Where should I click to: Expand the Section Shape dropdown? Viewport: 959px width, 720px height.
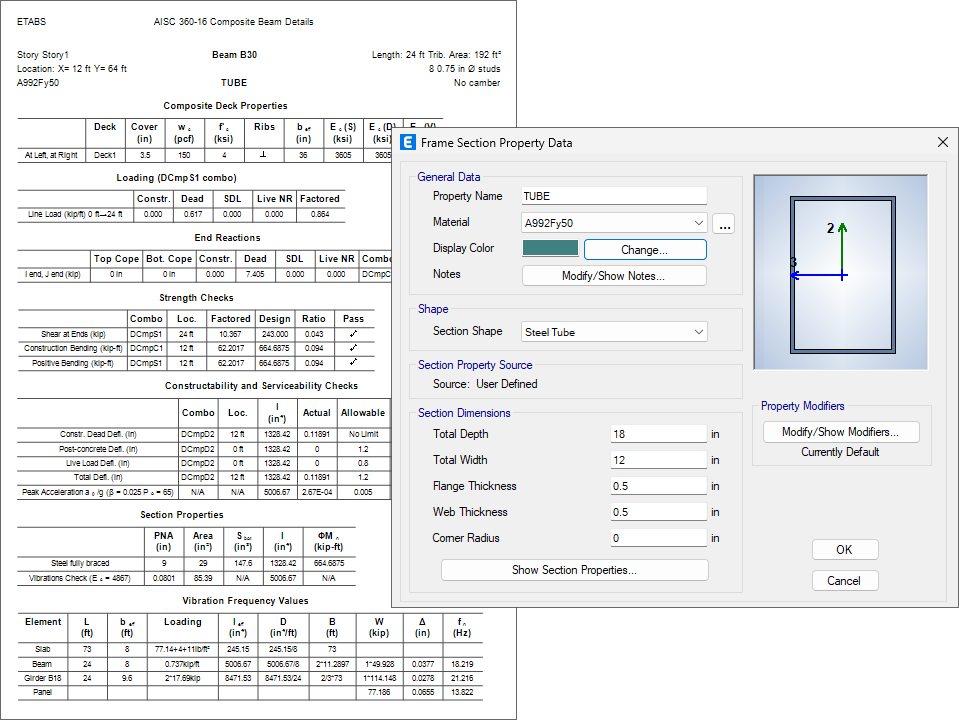614,331
